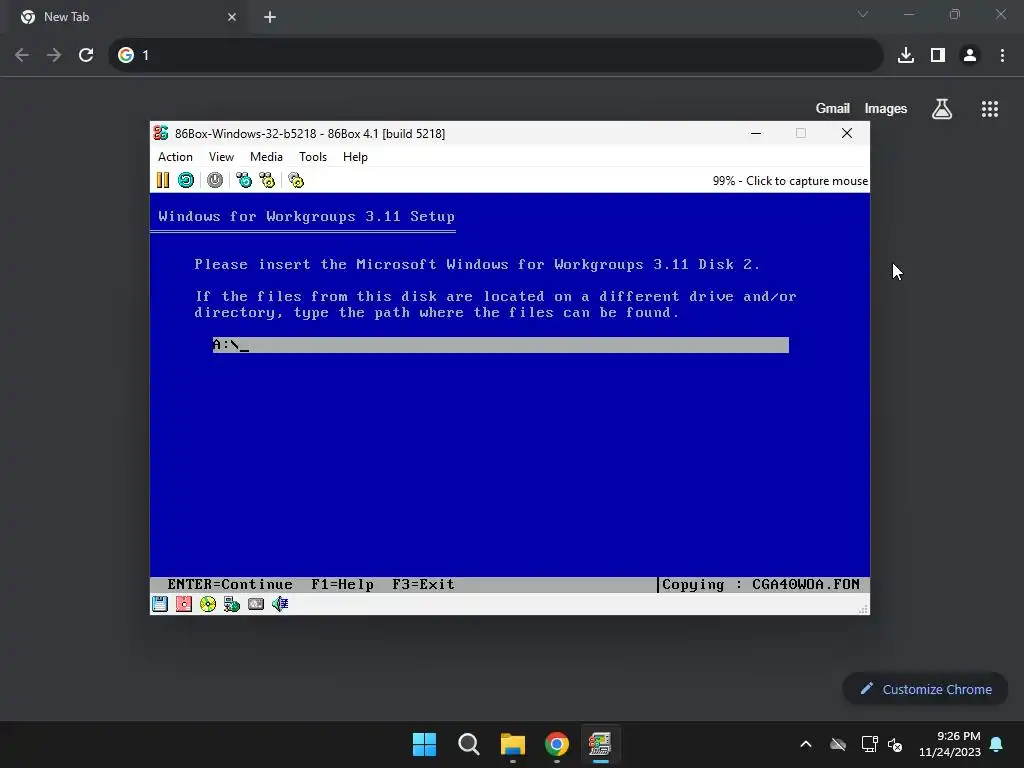Click 86Box icon in taskbar

coord(600,744)
